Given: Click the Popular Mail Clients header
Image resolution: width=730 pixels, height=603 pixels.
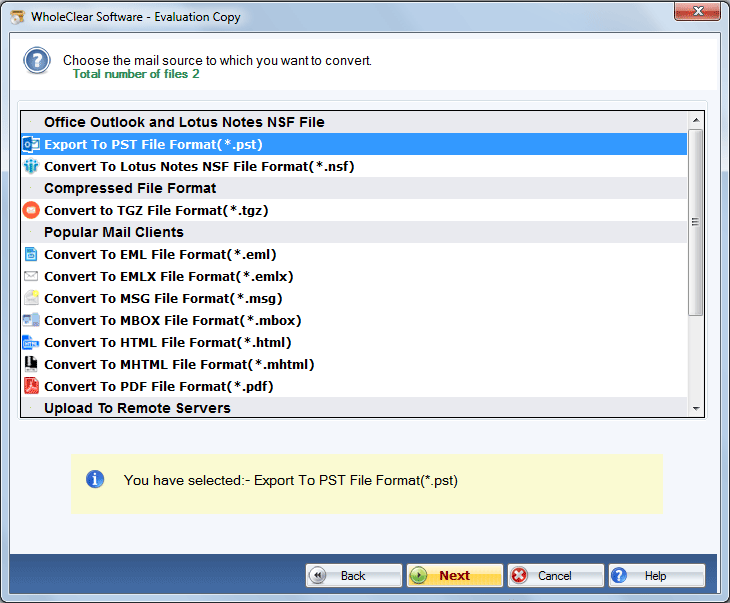Looking at the screenshot, I should 354,232.
